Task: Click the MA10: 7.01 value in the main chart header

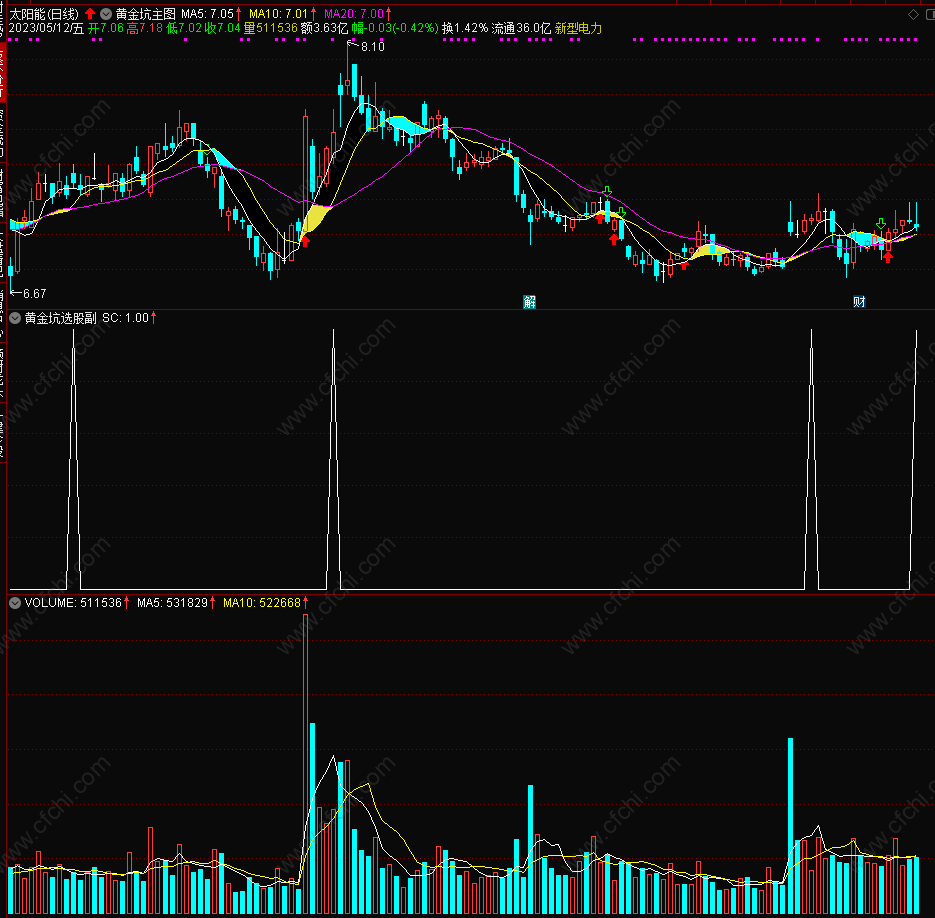Action: (x=279, y=14)
